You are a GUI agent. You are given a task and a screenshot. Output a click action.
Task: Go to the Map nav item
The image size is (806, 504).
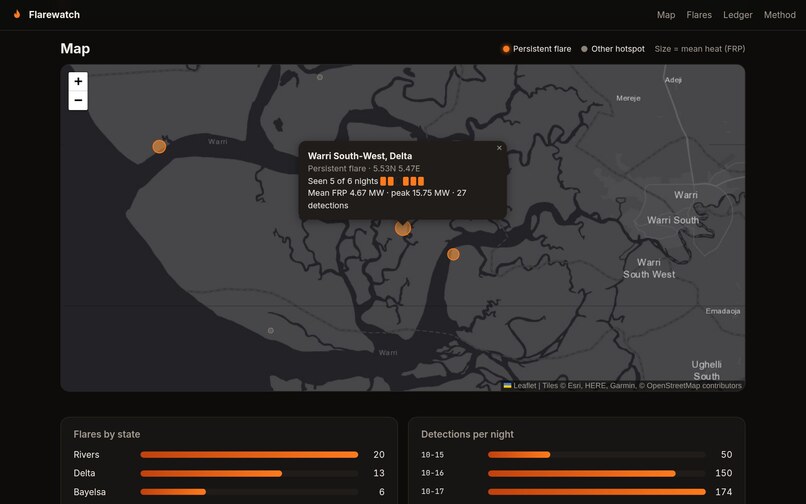coord(666,15)
